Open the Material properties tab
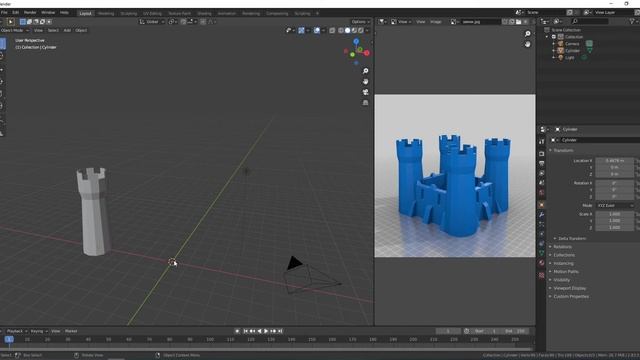Screen dimensions: 640x360 (542, 263)
